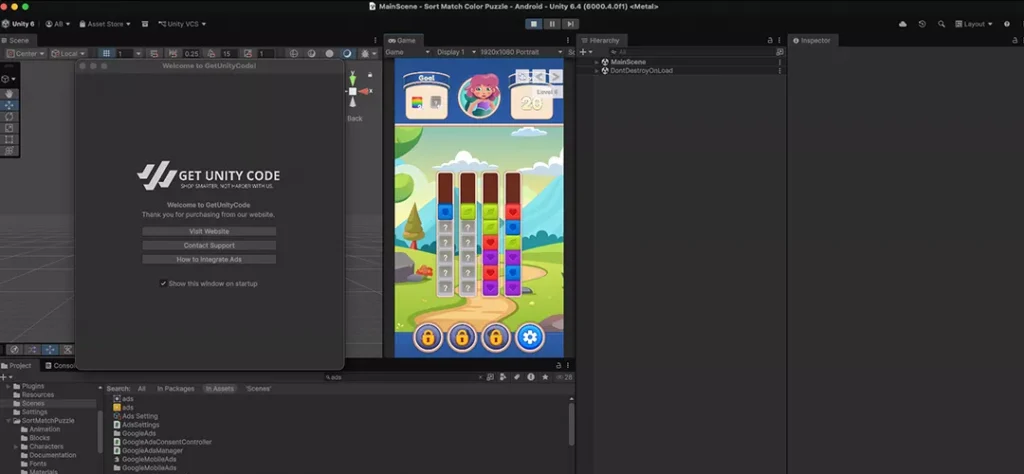Toggle the Scene gizmo lock icon
The height and width of the screenshot is (474, 1024).
click(x=370, y=74)
